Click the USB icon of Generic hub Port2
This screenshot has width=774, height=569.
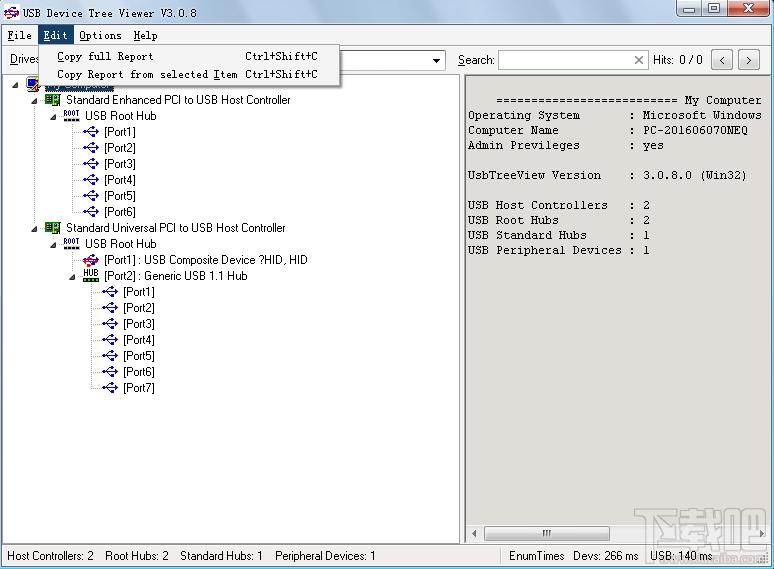click(110, 307)
